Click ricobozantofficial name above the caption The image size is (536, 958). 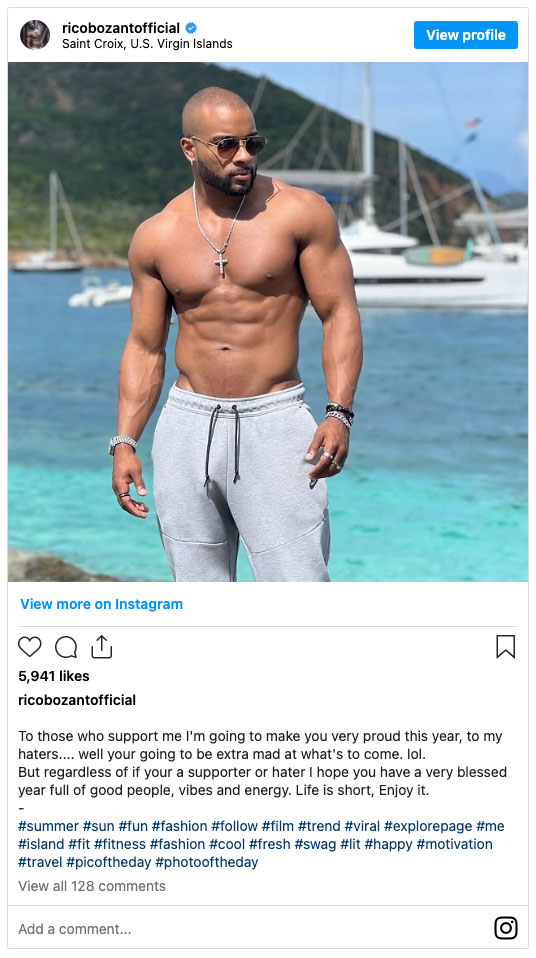(77, 700)
